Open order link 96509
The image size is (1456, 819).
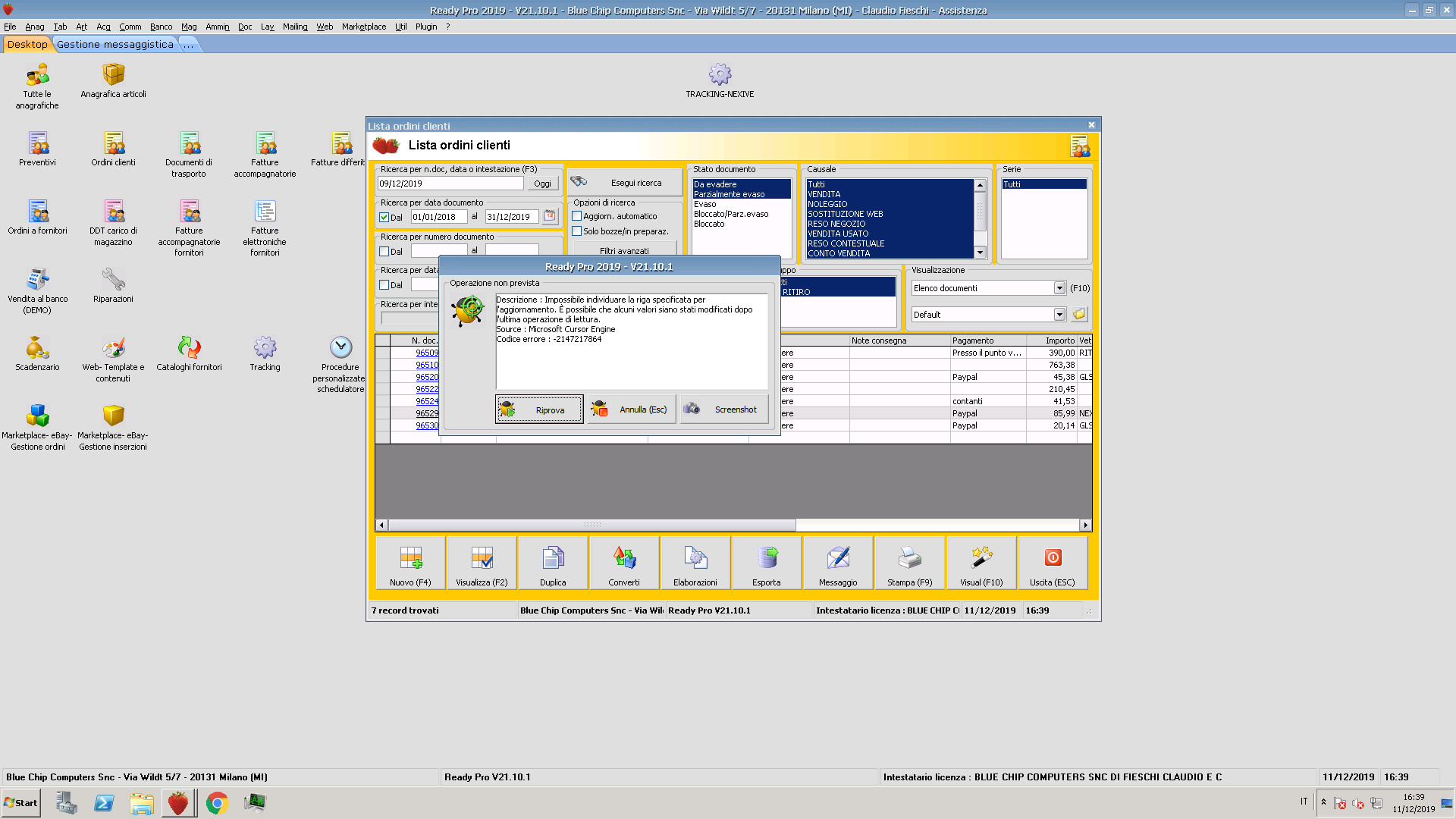point(427,353)
